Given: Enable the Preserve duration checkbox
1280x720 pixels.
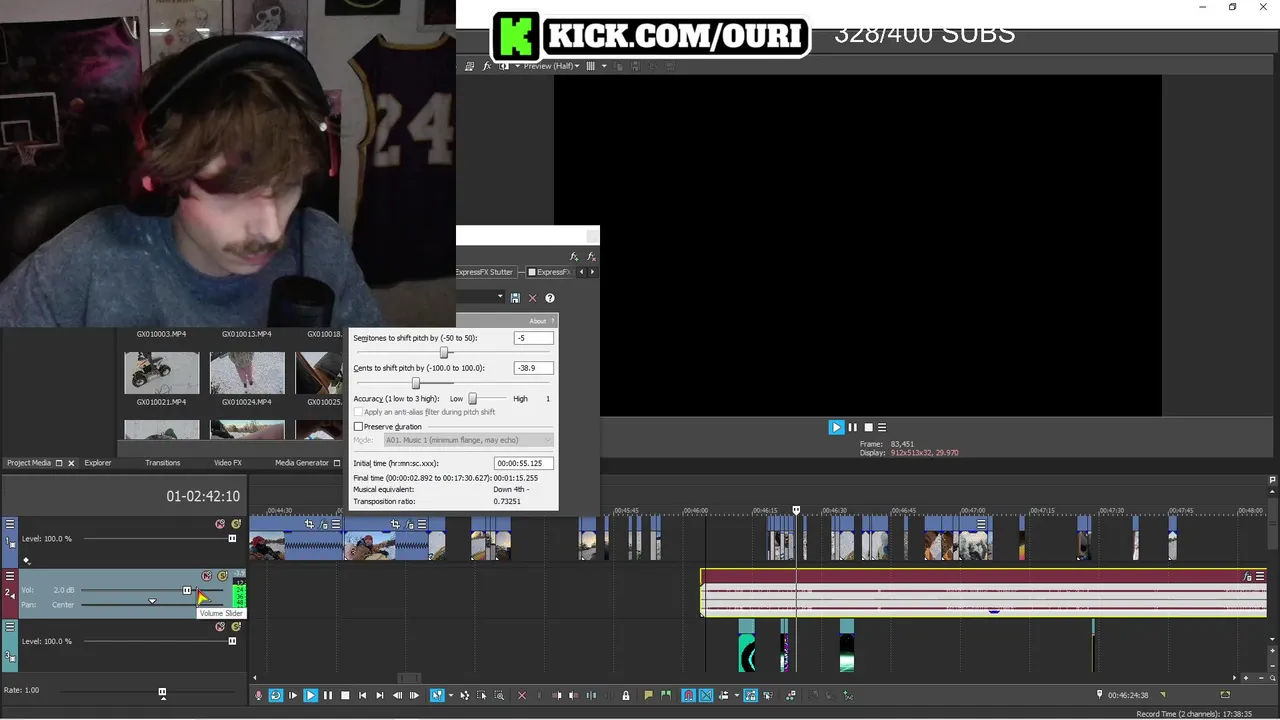Looking at the screenshot, I should tap(358, 427).
